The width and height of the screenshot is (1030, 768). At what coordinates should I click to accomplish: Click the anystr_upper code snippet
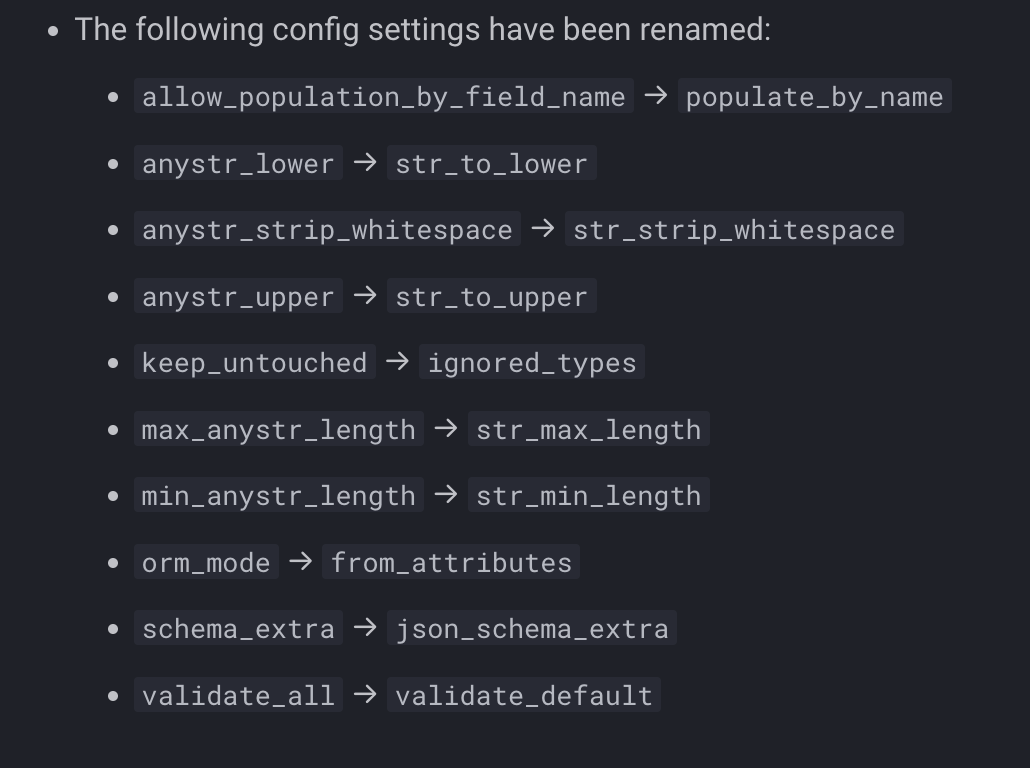(x=238, y=297)
